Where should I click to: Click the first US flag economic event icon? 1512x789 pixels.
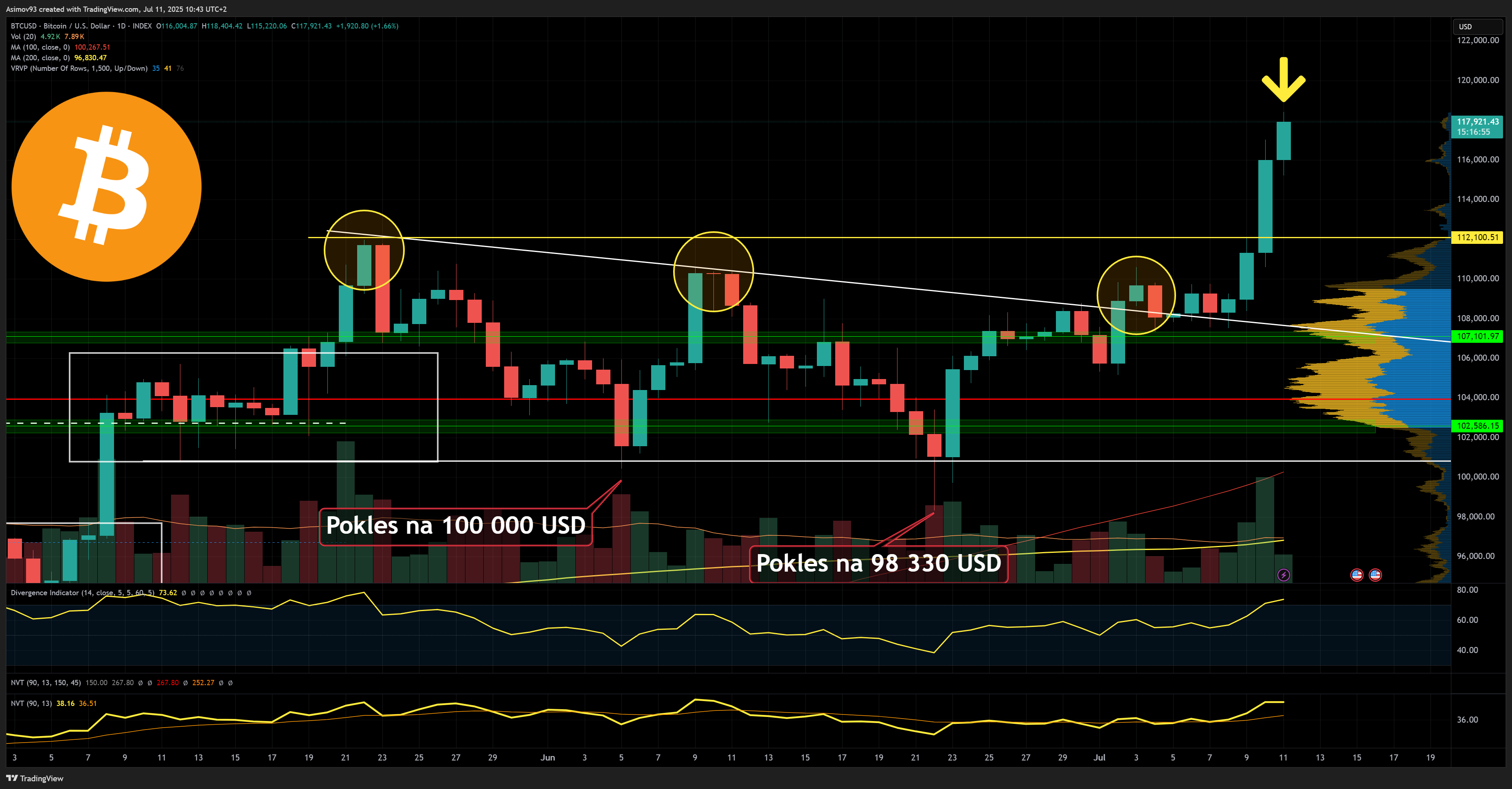tap(1356, 575)
